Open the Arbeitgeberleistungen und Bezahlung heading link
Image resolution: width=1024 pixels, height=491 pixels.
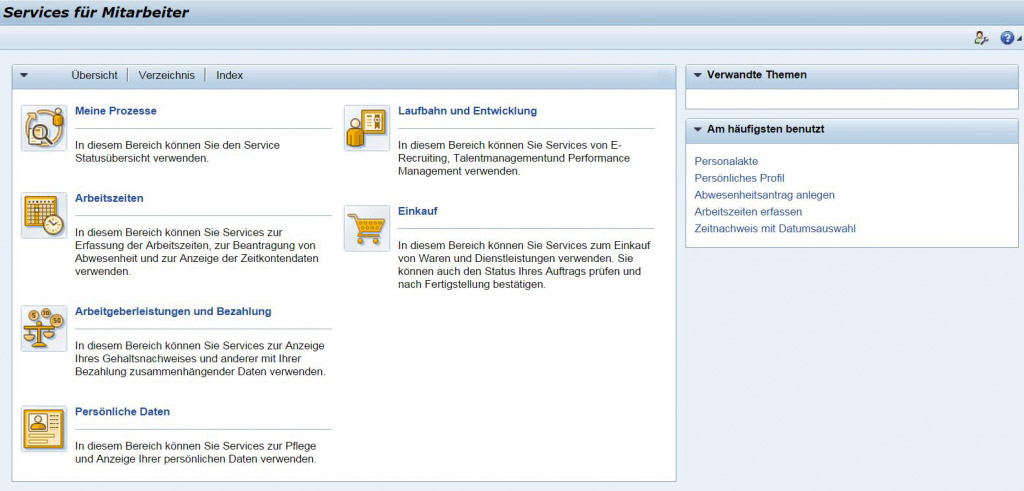173,311
